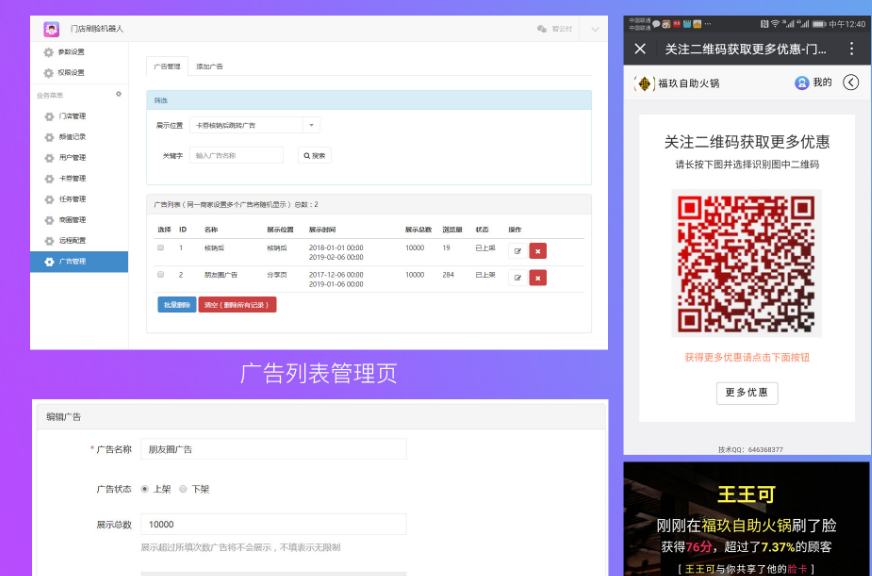Edit the 朋友圈广告 ad in the table
The width and height of the screenshot is (872, 576).
click(518, 278)
